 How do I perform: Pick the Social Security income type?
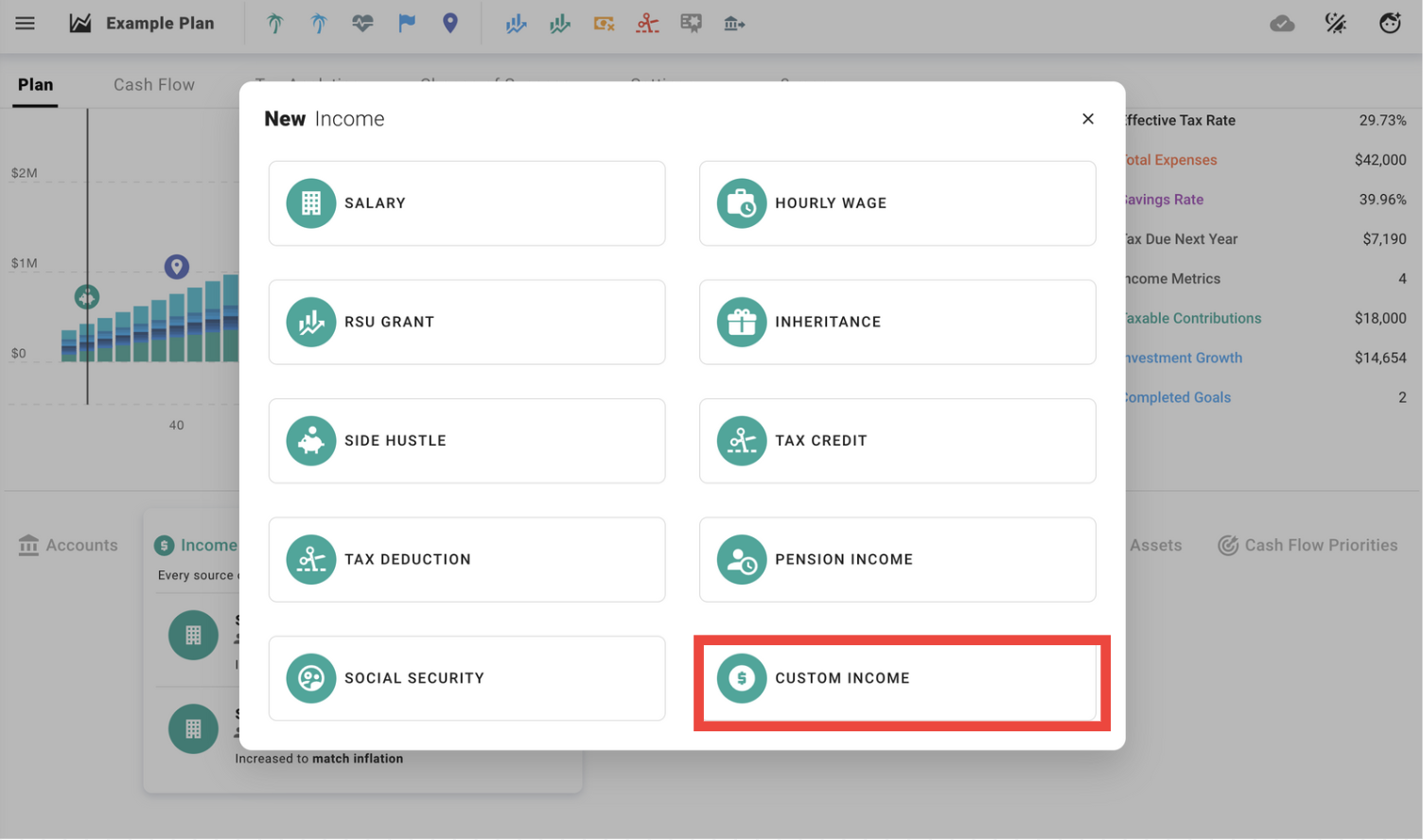pyautogui.click(x=466, y=678)
